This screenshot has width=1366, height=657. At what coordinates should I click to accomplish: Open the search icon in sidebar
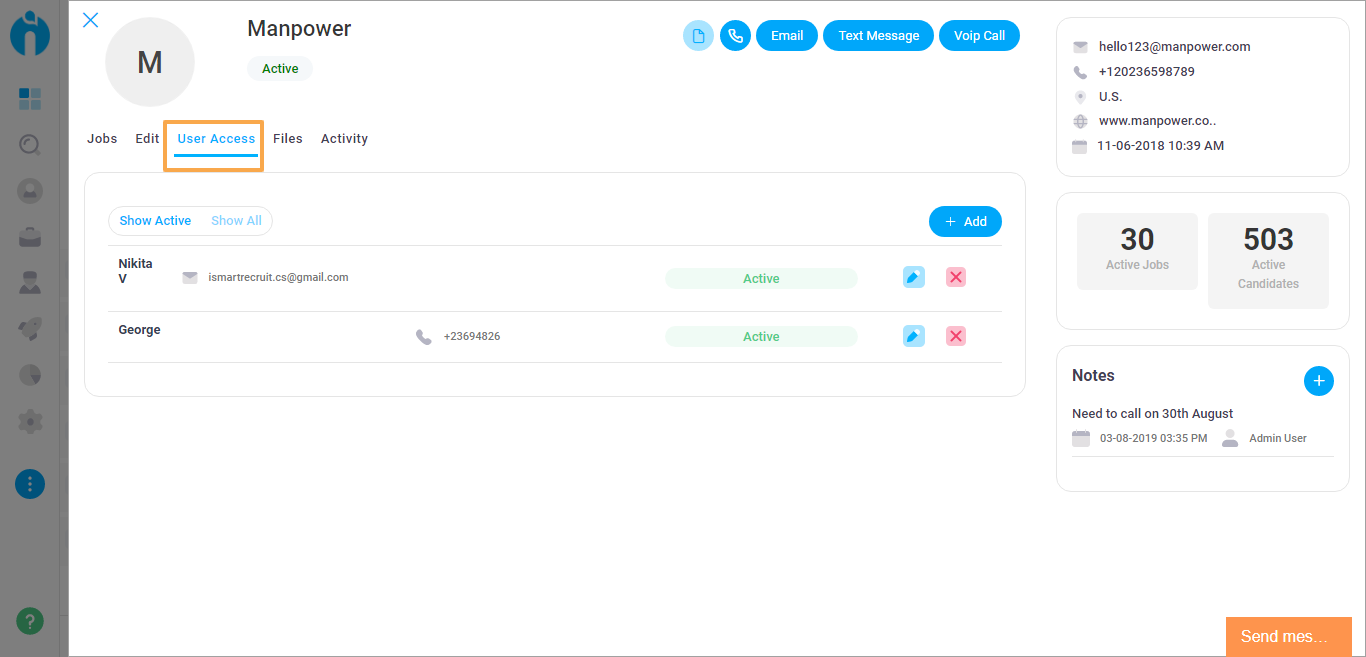click(x=30, y=145)
